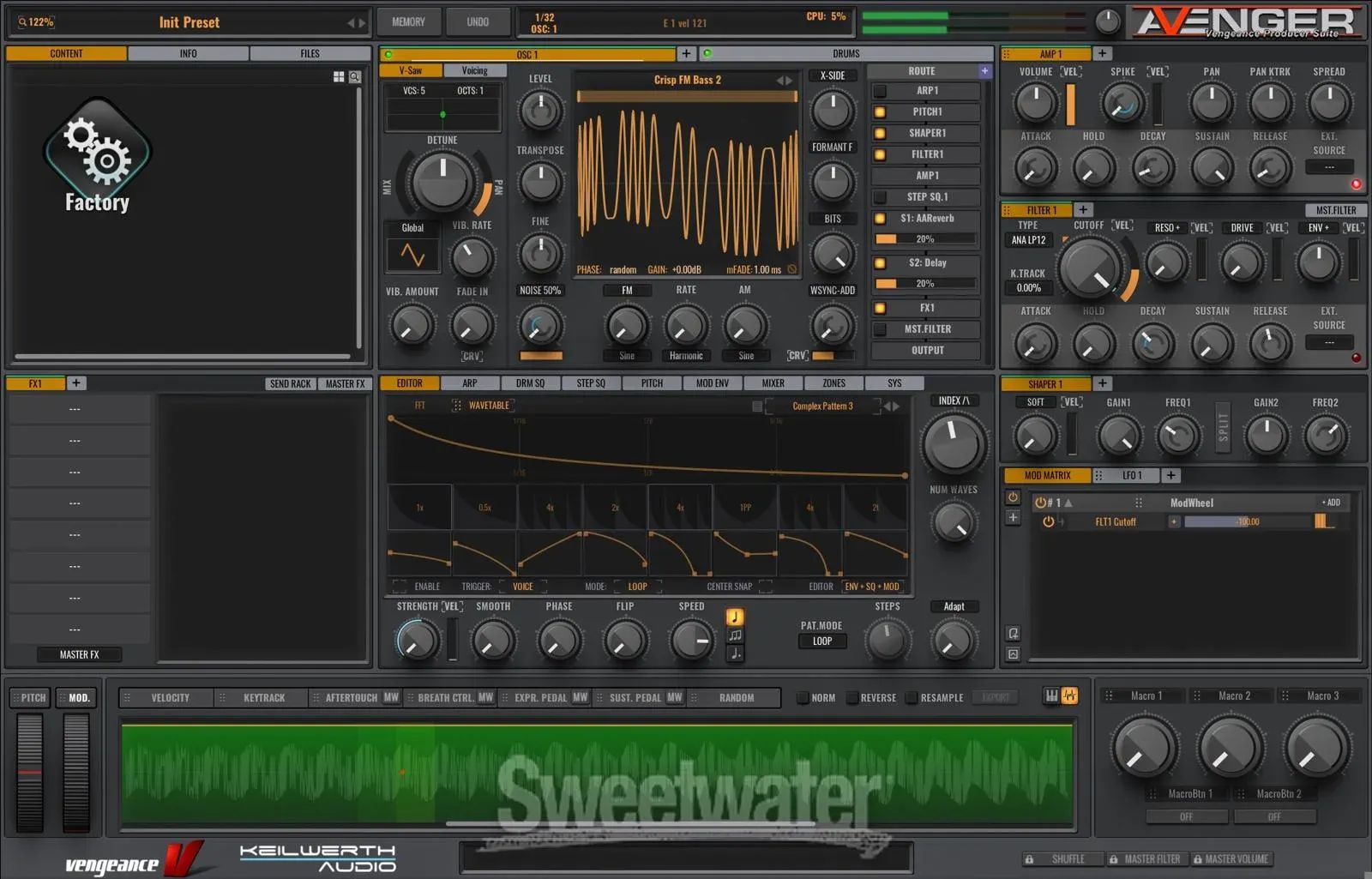The width and height of the screenshot is (1372, 879).
Task: Enable the REVERSE checkbox
Action: [x=852, y=697]
